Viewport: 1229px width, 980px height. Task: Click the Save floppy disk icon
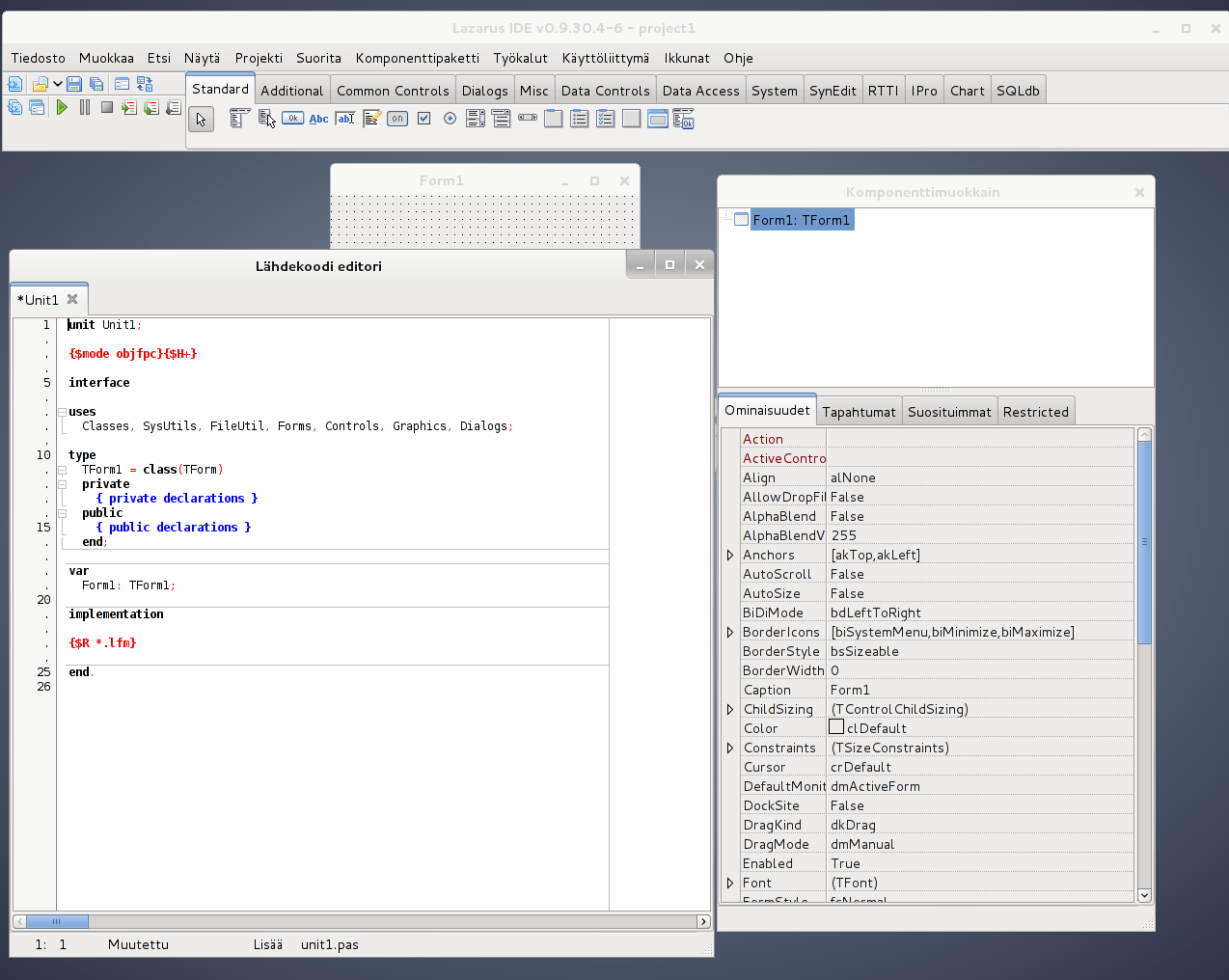tap(74, 85)
